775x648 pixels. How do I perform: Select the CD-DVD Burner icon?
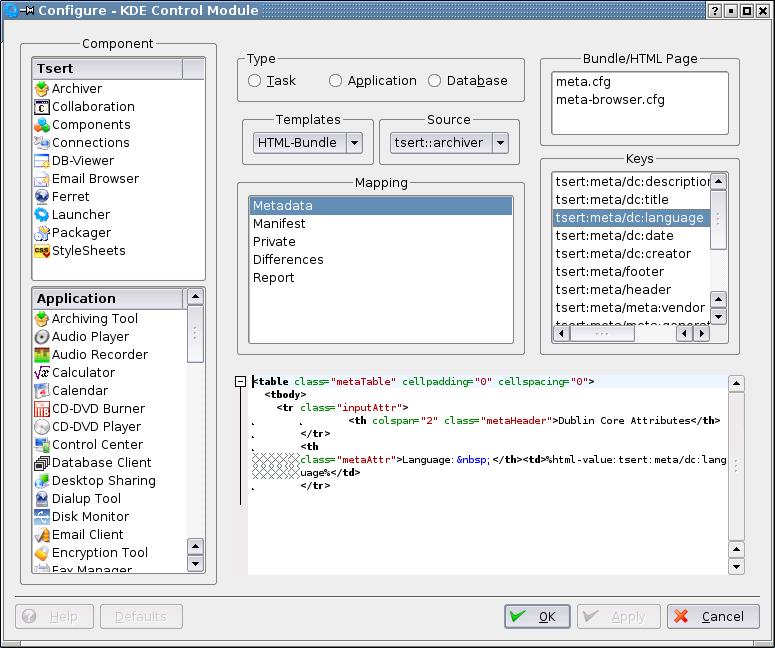coord(42,409)
